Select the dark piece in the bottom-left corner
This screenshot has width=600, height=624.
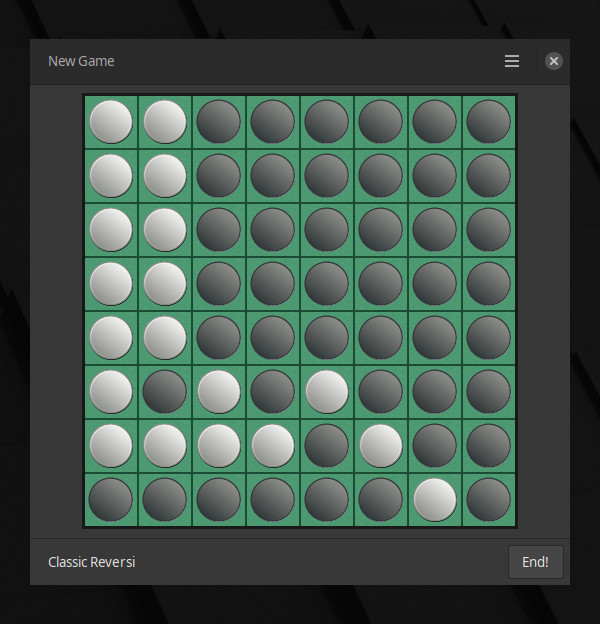point(111,499)
